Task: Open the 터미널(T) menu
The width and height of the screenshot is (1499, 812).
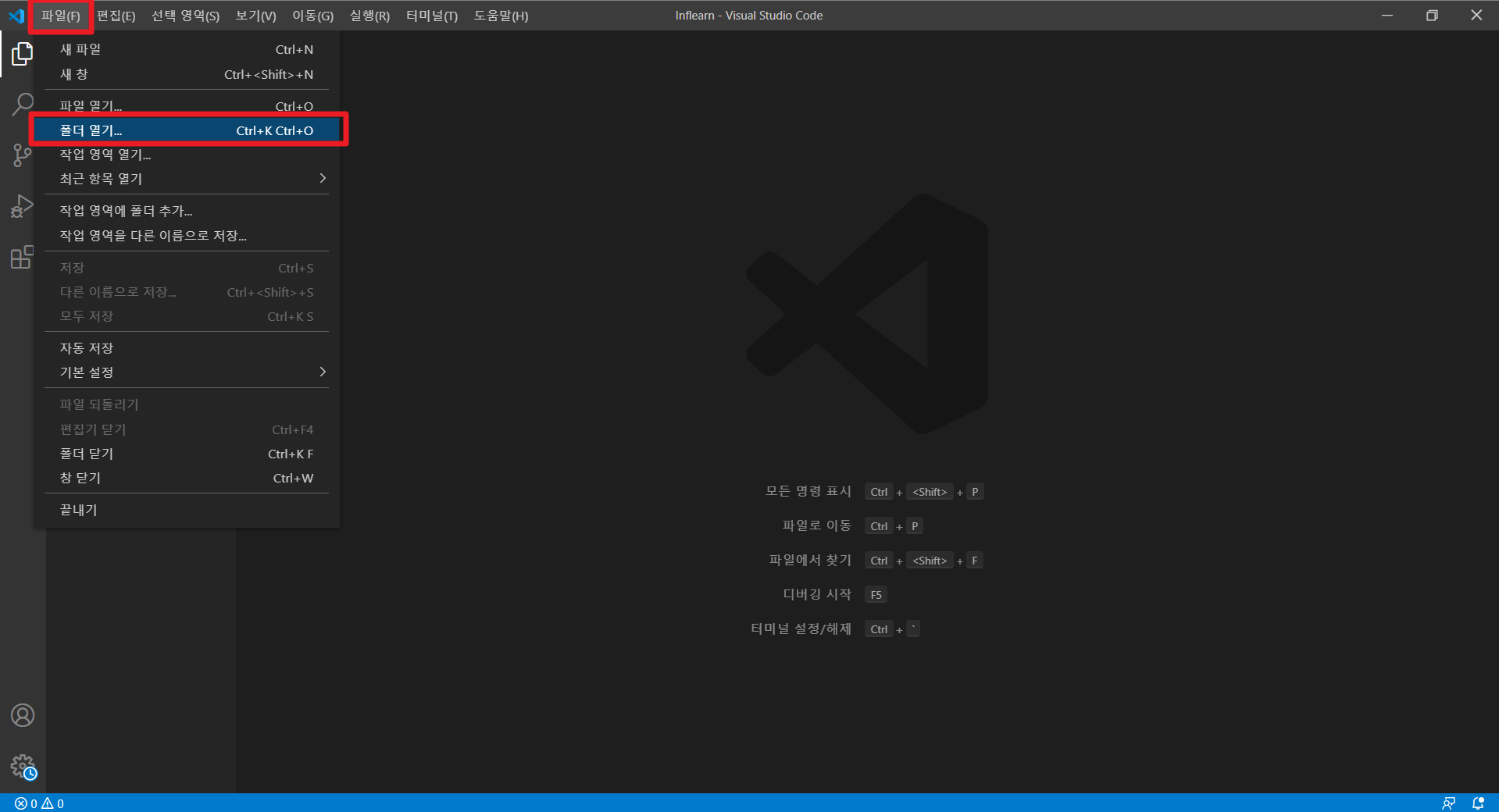Action: [x=431, y=16]
